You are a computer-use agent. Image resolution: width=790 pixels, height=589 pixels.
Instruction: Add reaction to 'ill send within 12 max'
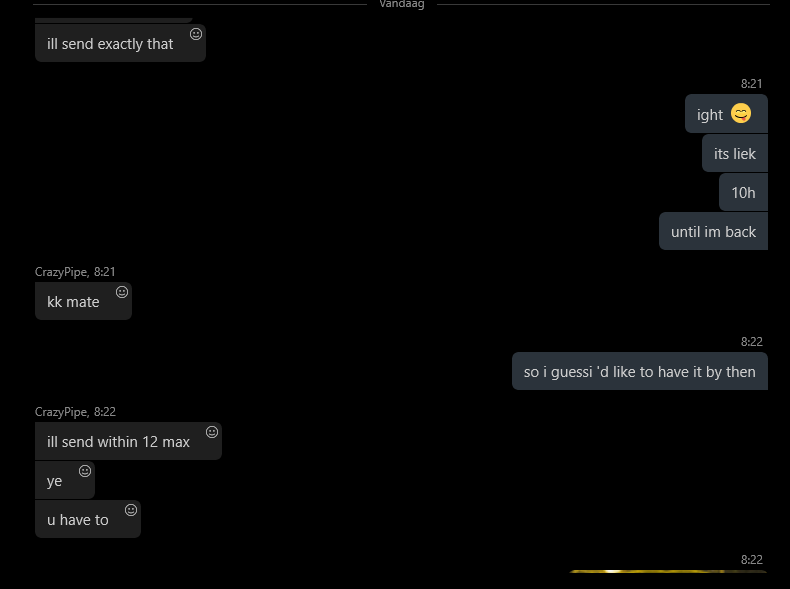[x=212, y=432]
